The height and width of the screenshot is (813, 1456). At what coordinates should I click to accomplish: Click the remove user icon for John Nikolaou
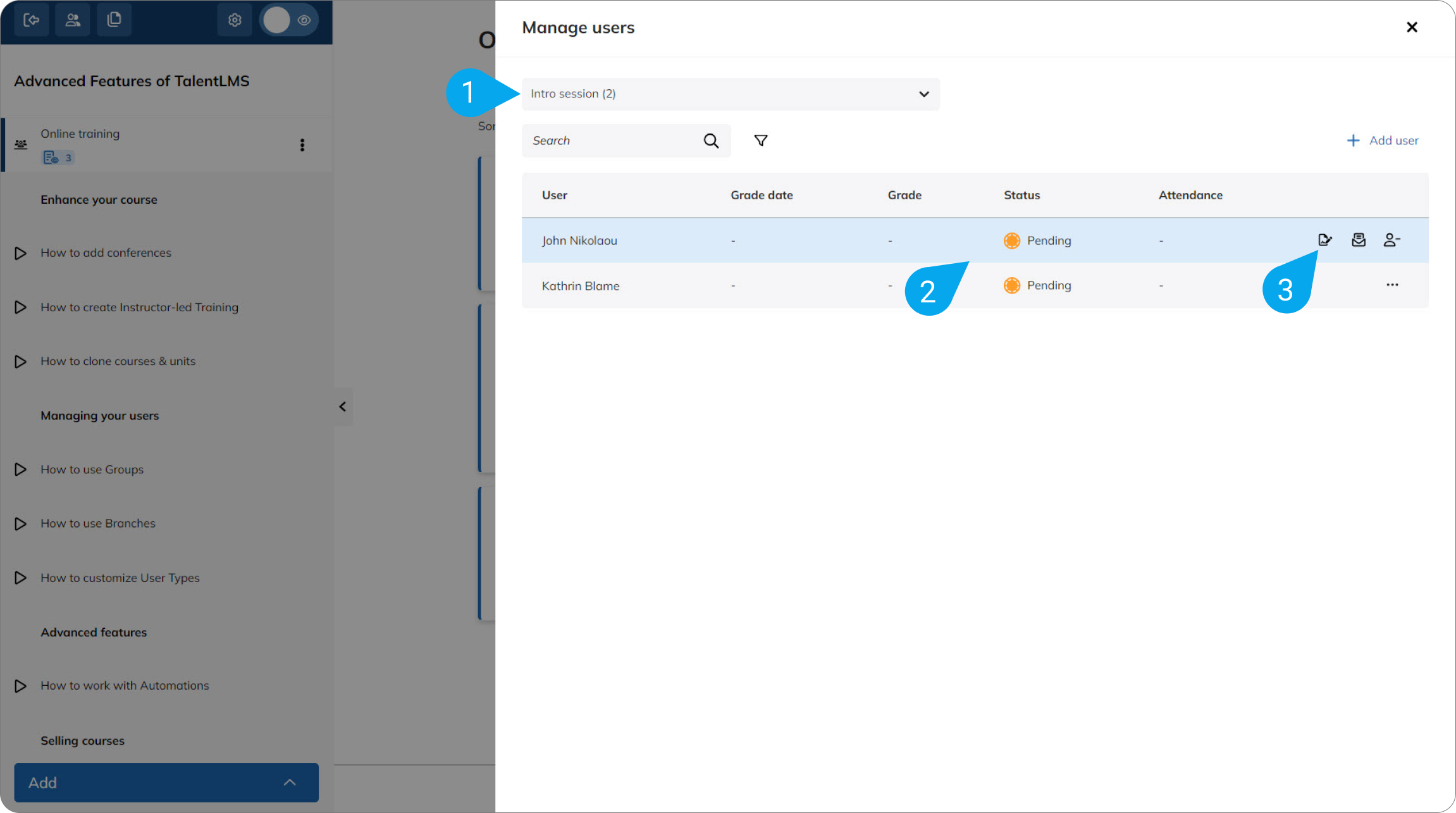[x=1391, y=240]
